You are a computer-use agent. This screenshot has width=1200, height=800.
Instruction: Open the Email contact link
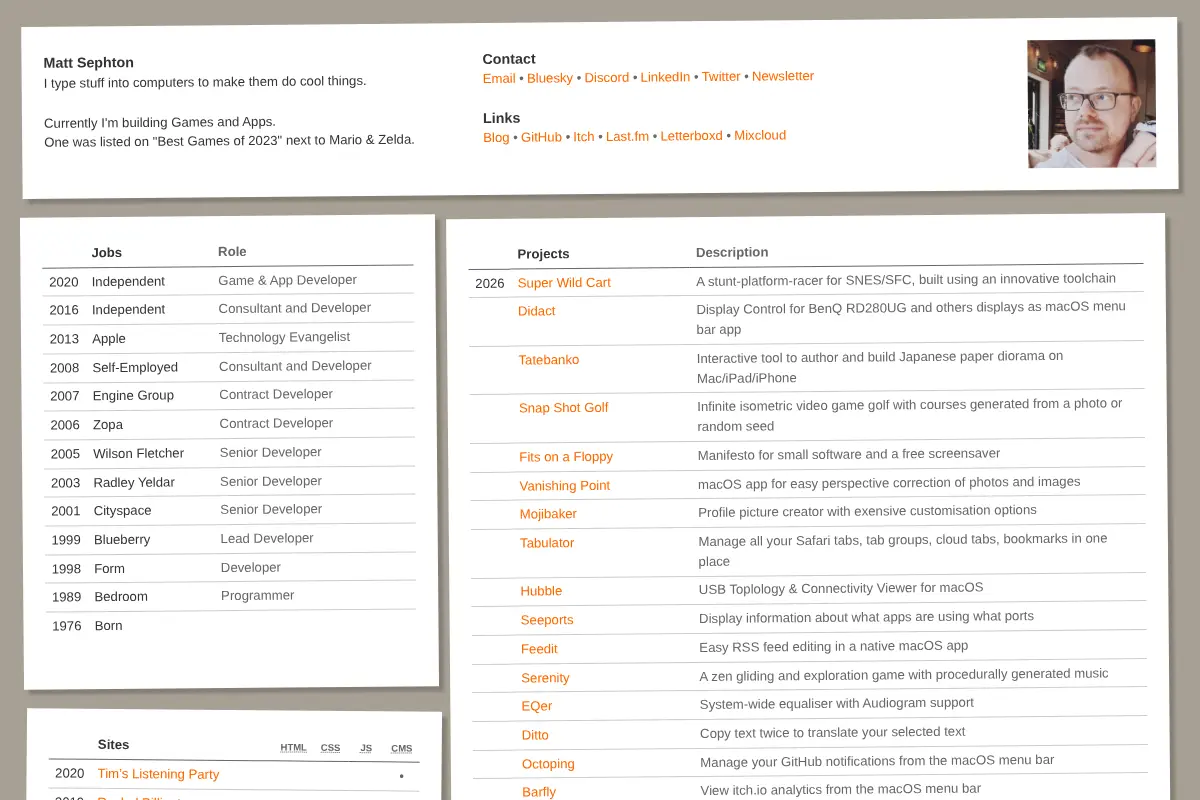pos(499,78)
